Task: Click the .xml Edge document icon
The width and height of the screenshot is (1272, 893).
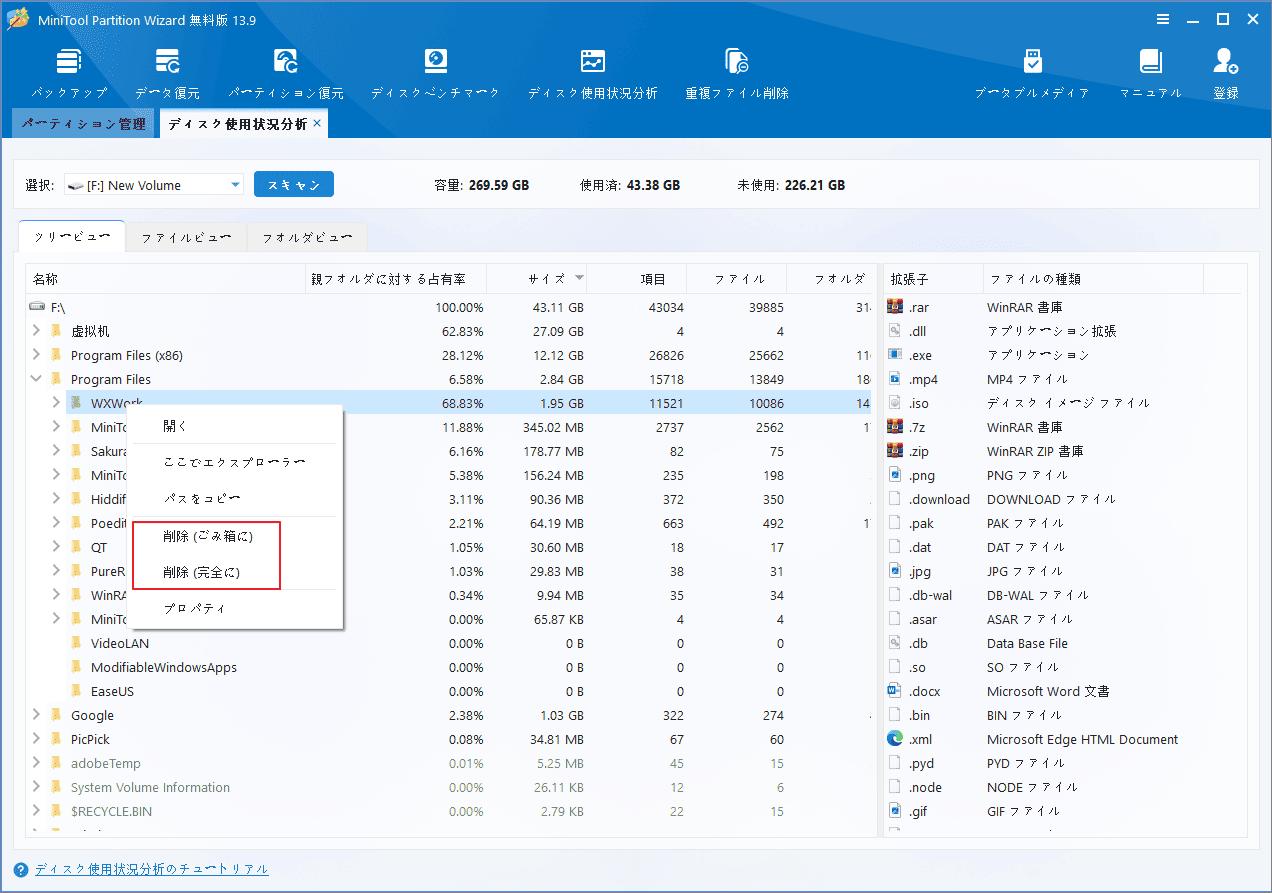Action: (x=895, y=739)
